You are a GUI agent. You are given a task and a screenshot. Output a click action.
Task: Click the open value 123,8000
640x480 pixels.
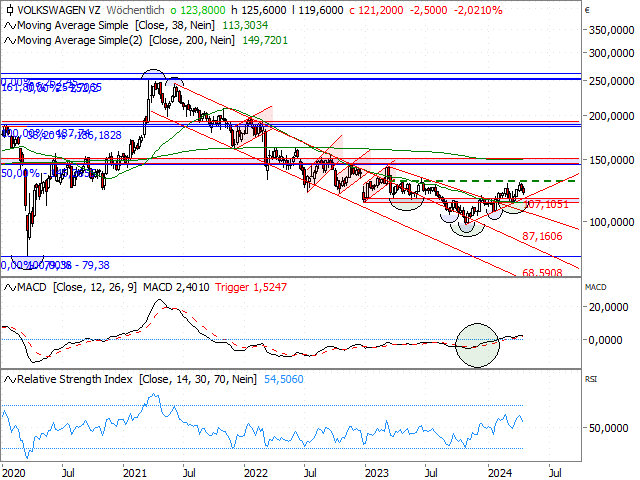coord(203,11)
